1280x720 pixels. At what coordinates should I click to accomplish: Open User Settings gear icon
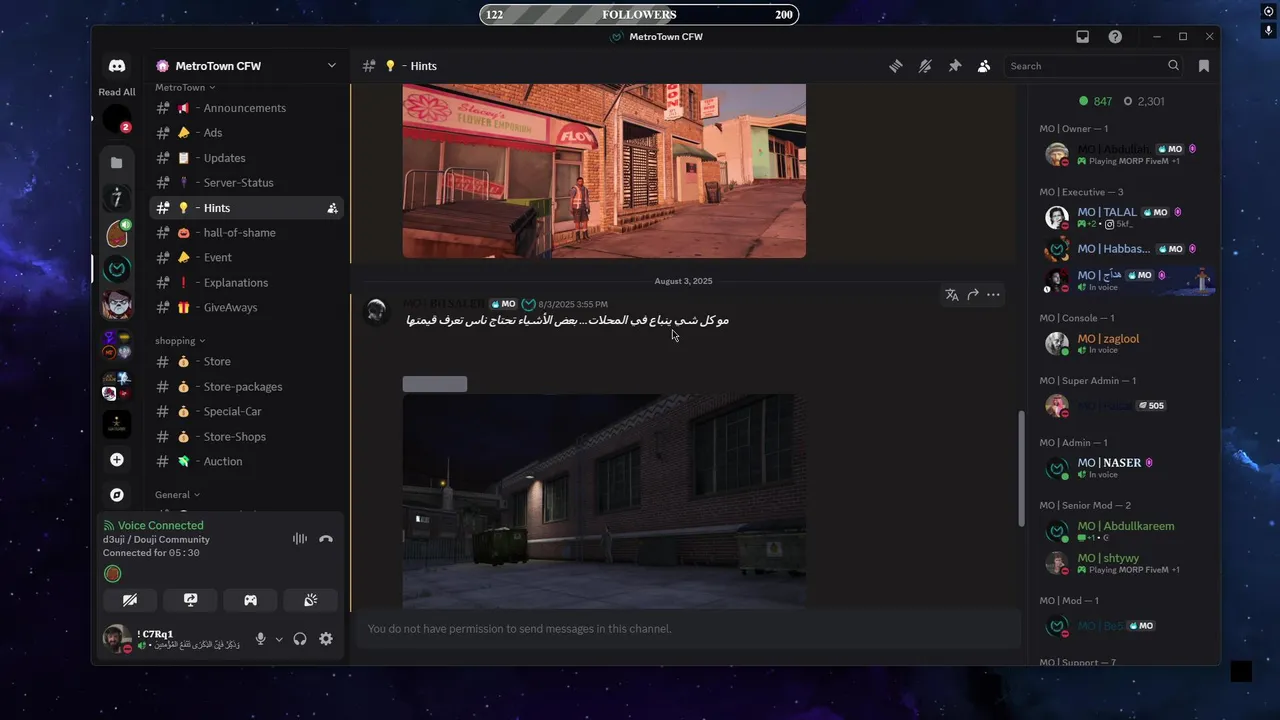326,639
